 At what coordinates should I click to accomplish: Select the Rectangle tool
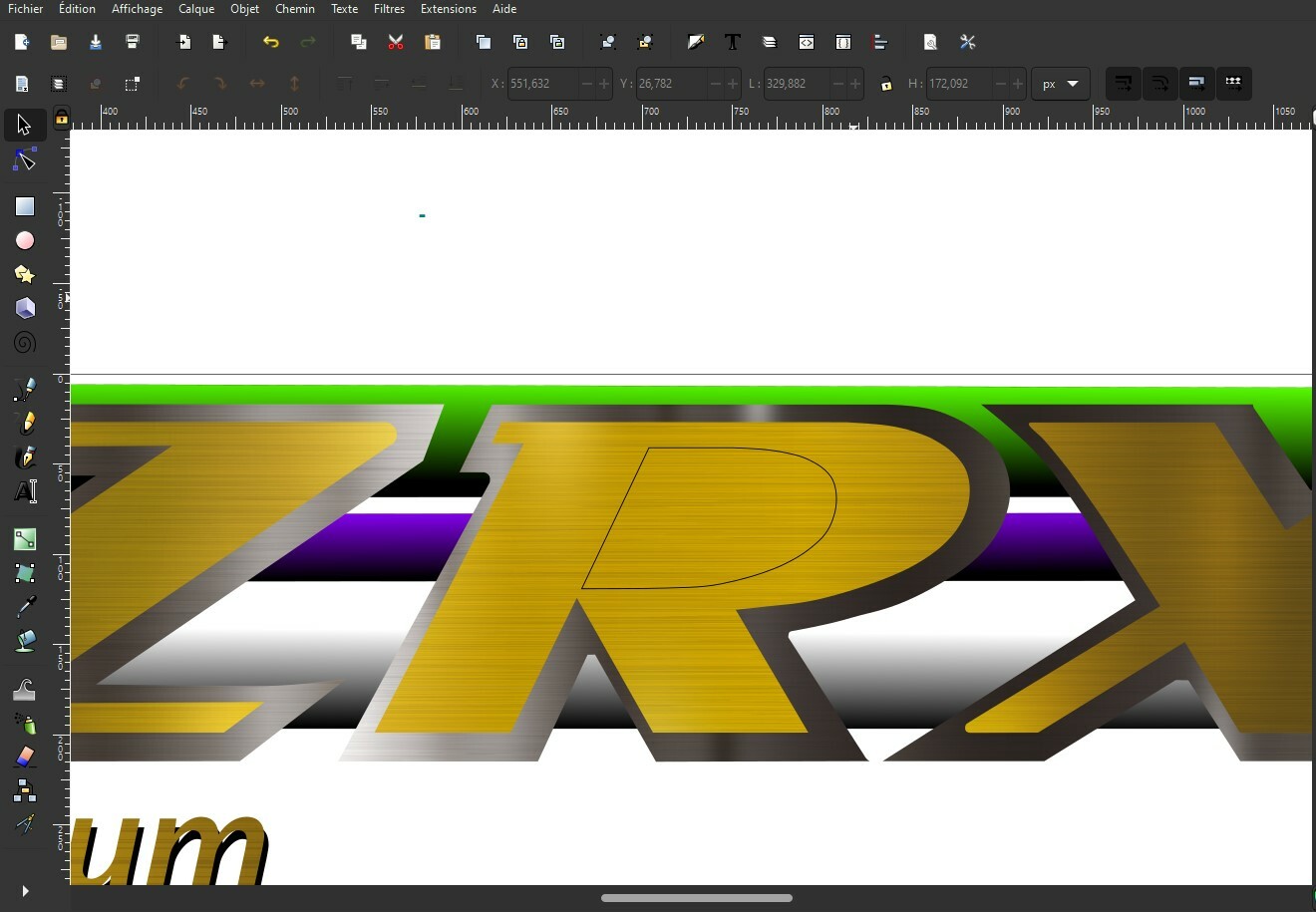click(25, 206)
